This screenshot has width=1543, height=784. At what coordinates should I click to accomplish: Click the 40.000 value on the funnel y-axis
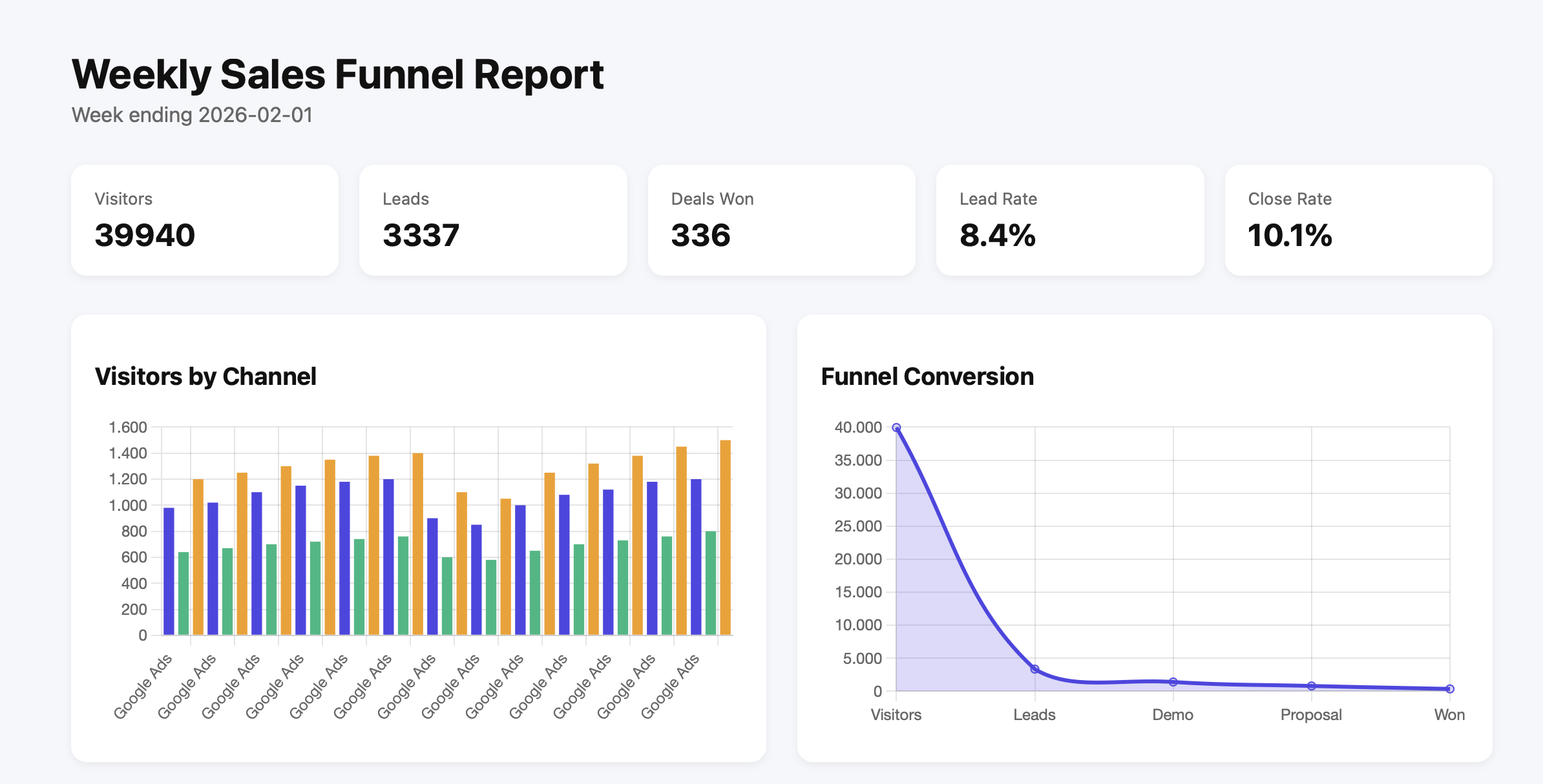(x=857, y=427)
